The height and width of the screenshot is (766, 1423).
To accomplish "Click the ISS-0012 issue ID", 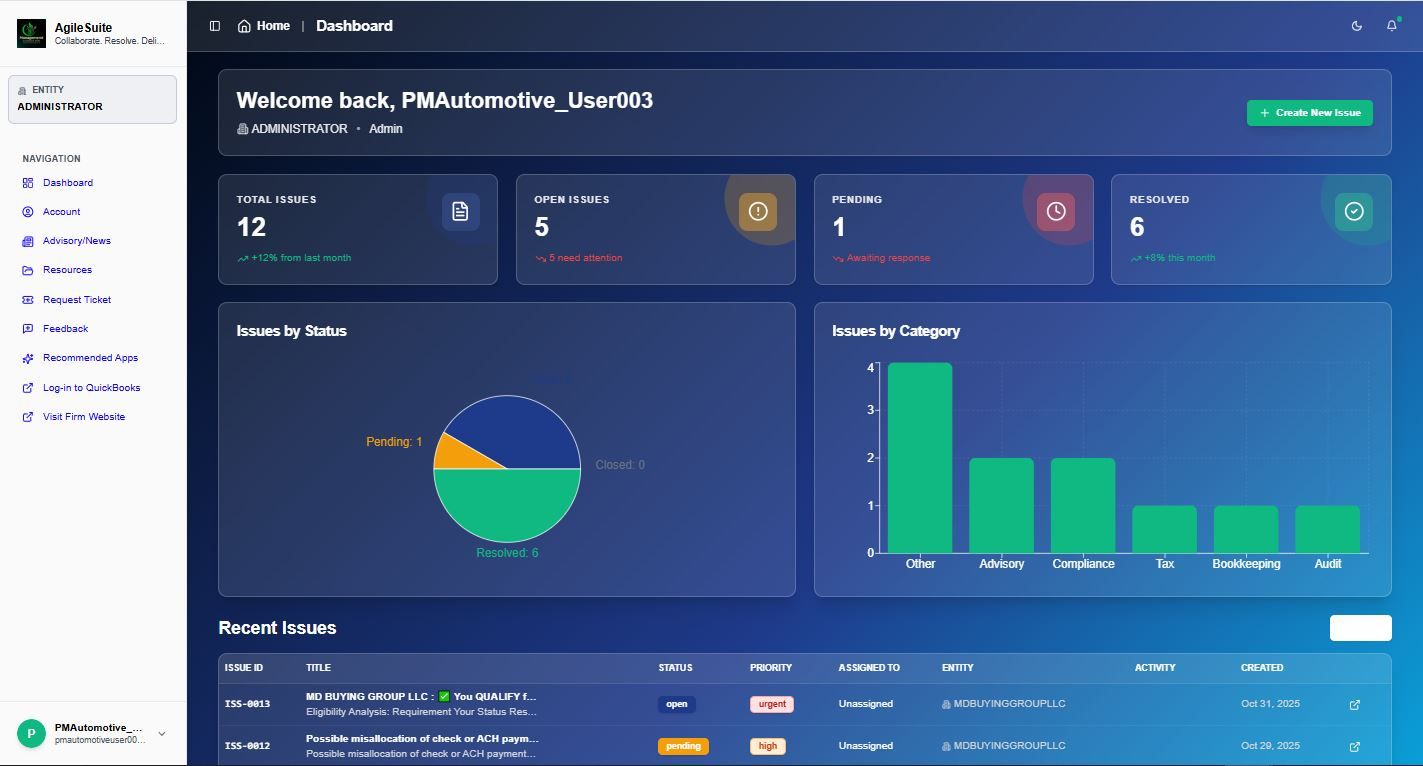I will [x=247, y=746].
